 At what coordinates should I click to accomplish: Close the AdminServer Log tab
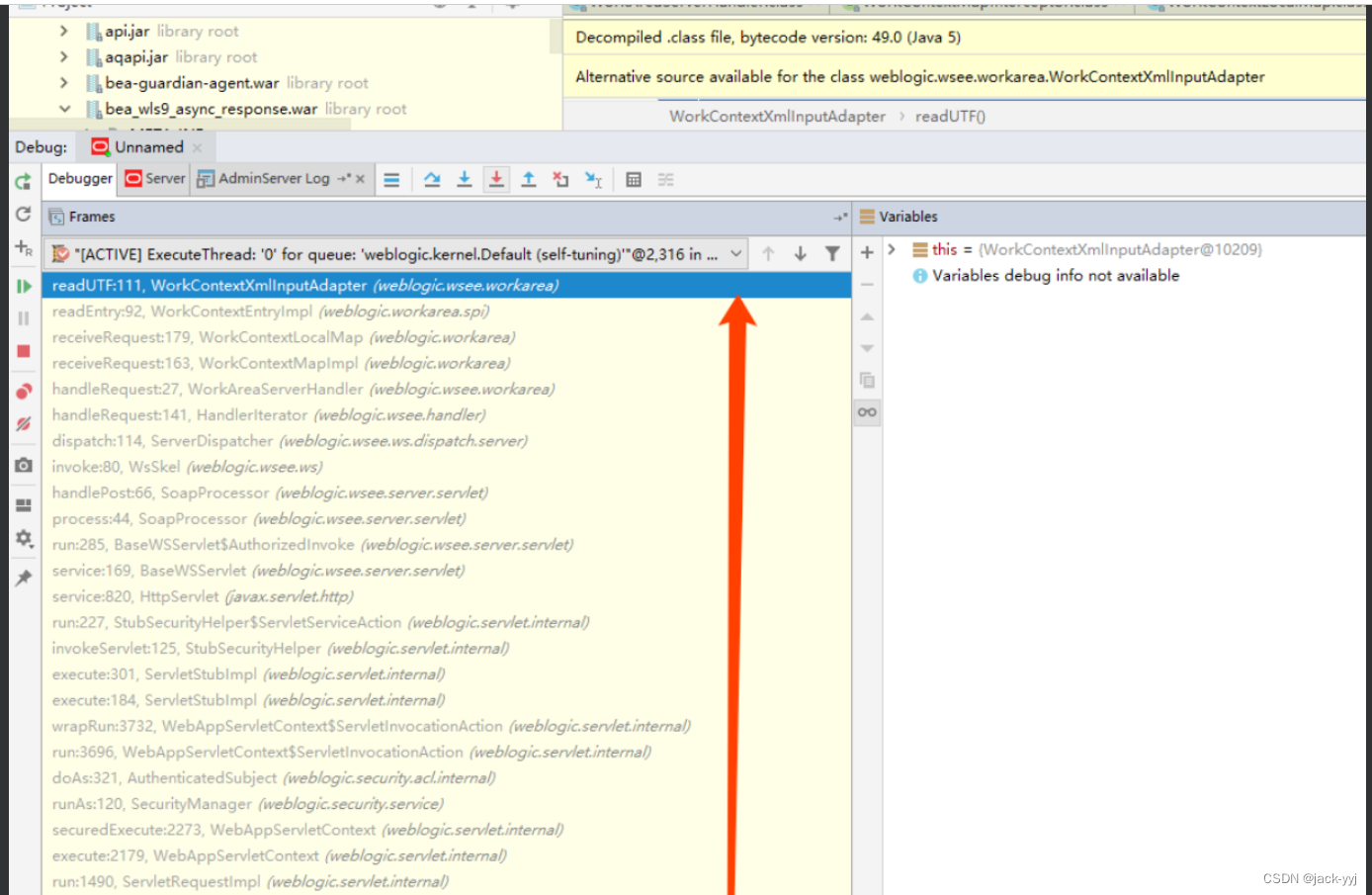click(360, 179)
